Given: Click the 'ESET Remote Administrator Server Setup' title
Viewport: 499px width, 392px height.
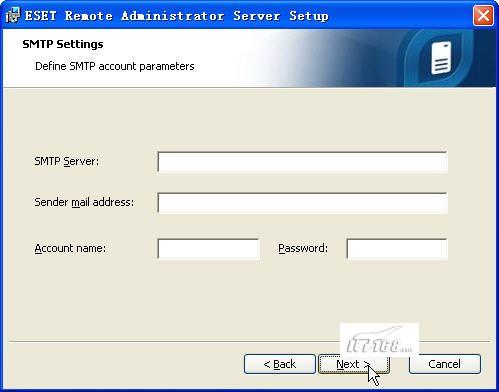Looking at the screenshot, I should coord(177,16).
